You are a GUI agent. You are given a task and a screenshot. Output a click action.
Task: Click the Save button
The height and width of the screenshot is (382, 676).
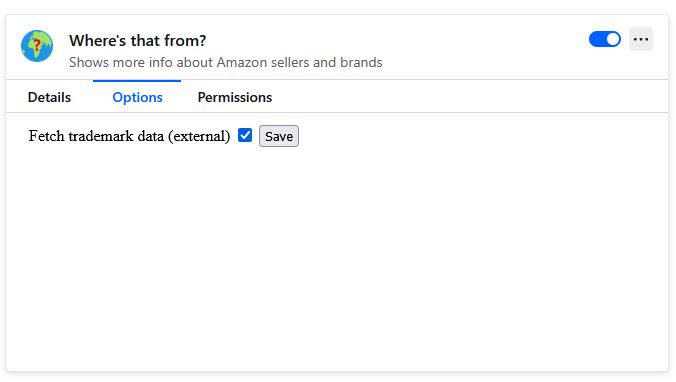click(x=279, y=136)
